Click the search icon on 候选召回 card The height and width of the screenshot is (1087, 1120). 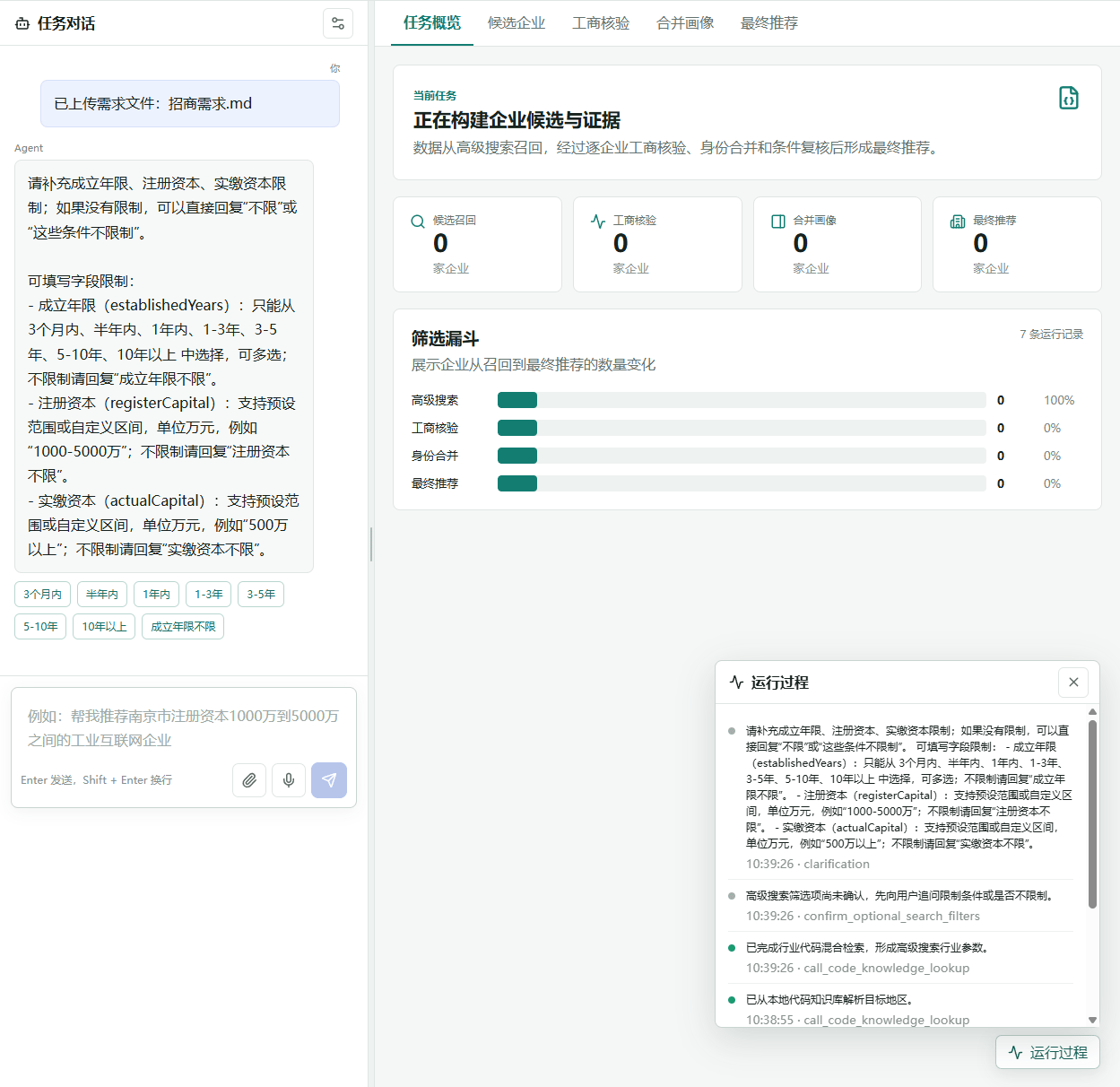coord(418,222)
